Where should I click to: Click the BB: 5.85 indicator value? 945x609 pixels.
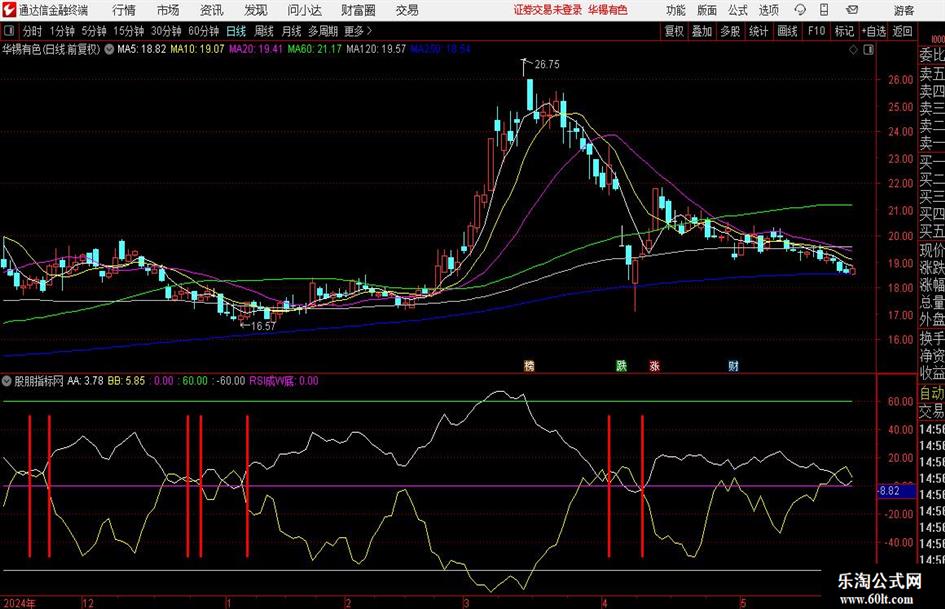(126, 381)
